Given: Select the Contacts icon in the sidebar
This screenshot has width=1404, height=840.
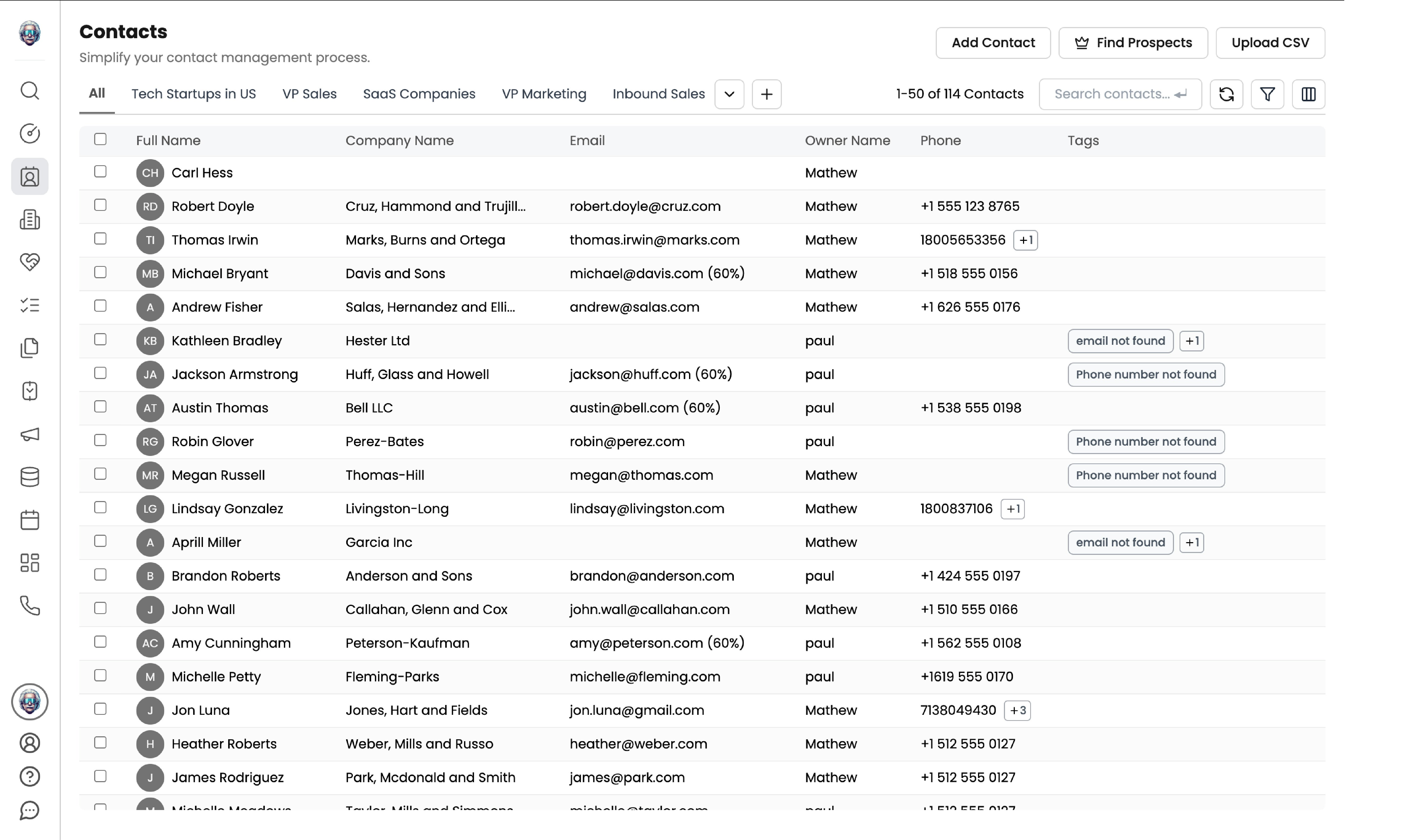Looking at the screenshot, I should click(29, 177).
